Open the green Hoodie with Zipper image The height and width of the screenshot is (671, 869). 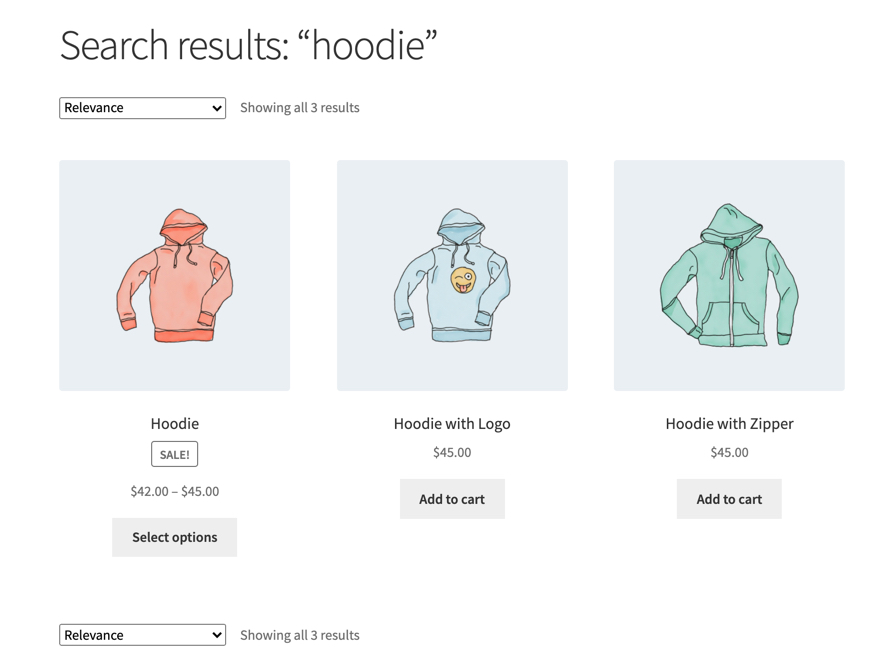(729, 275)
